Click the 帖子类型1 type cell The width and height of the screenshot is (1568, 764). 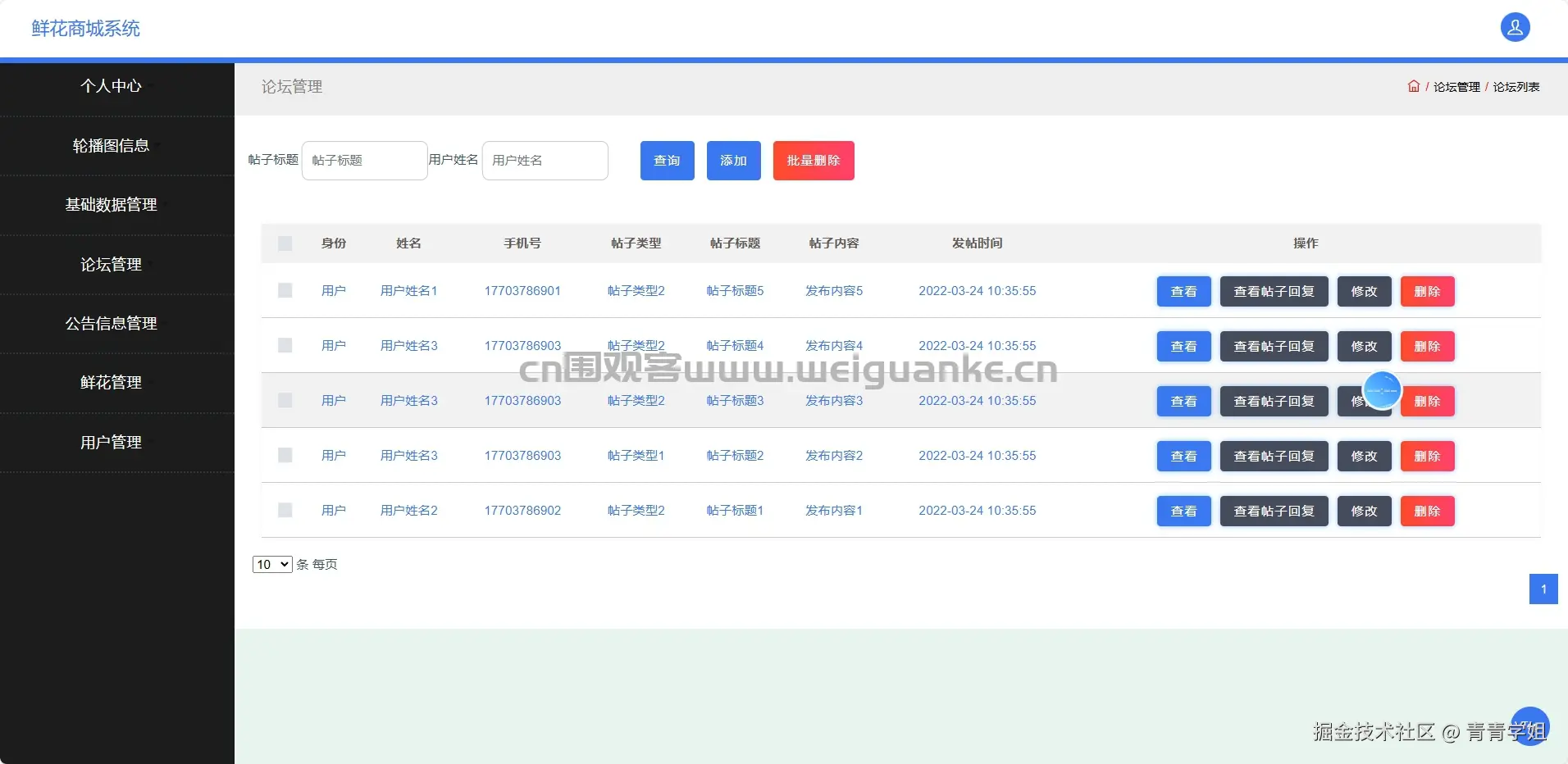[x=636, y=456]
